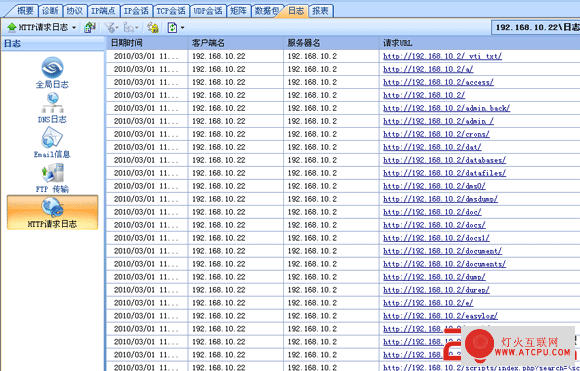Open the /docs1/ URL link
The height and width of the screenshot is (371, 580).
click(x=436, y=238)
